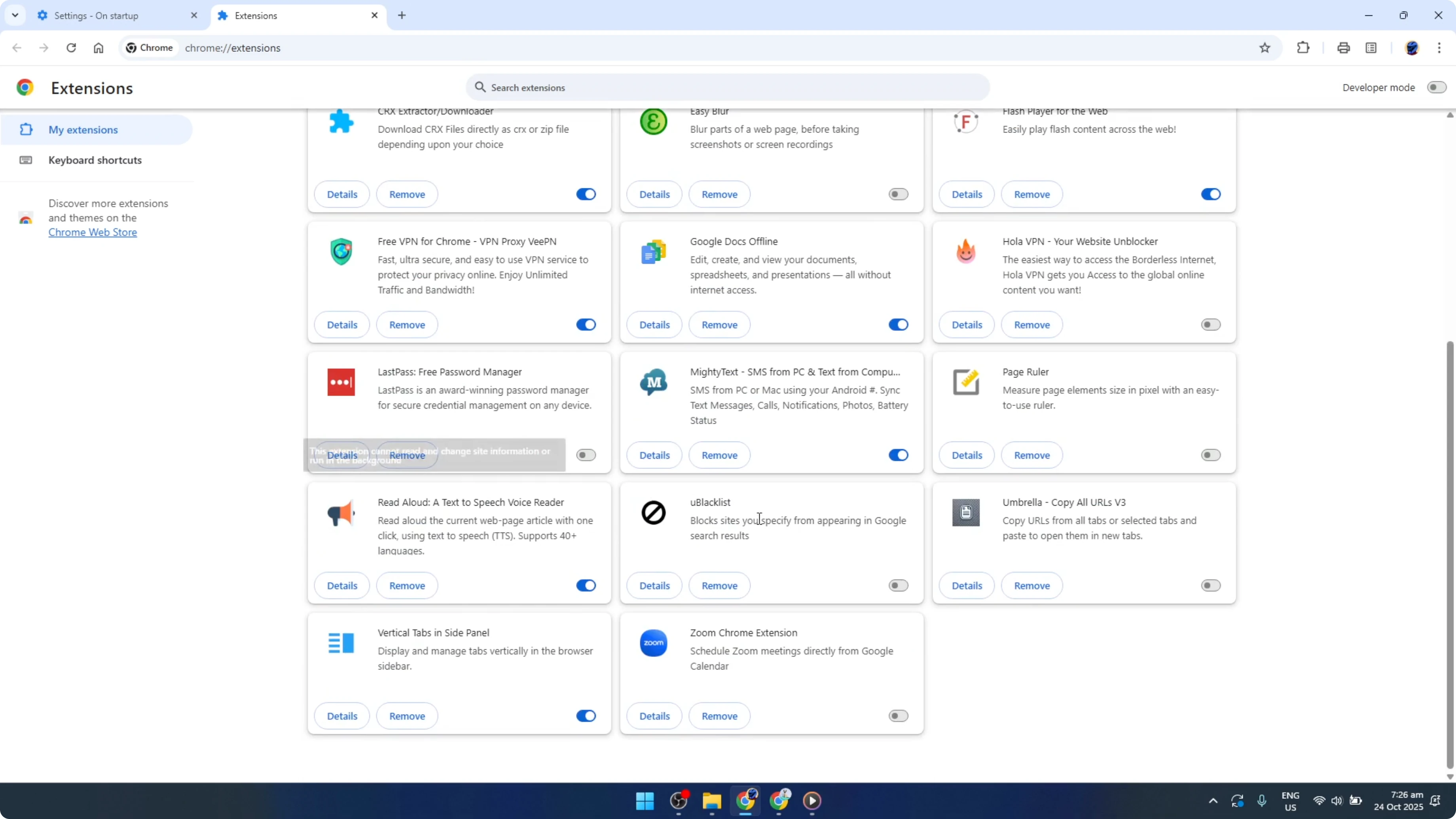
Task: Open the tab search chevron
Action: pyautogui.click(x=15, y=15)
